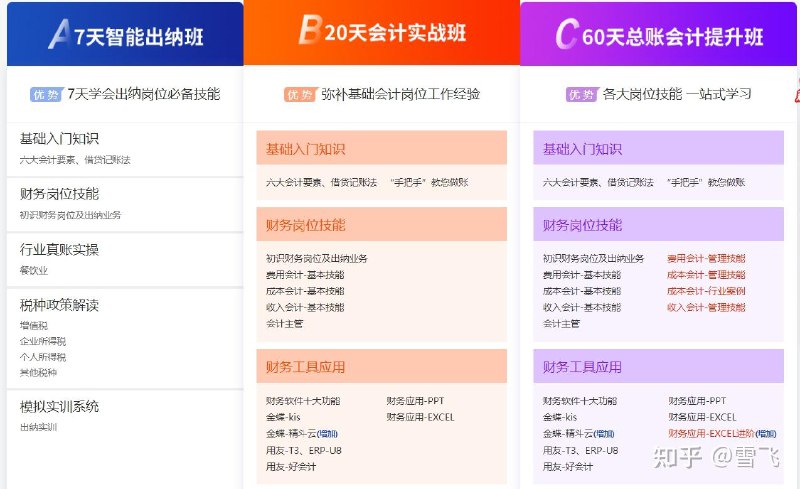This screenshot has height=489, width=800.
Task: Click the blue 优势 badge in column A
Action: point(46,94)
